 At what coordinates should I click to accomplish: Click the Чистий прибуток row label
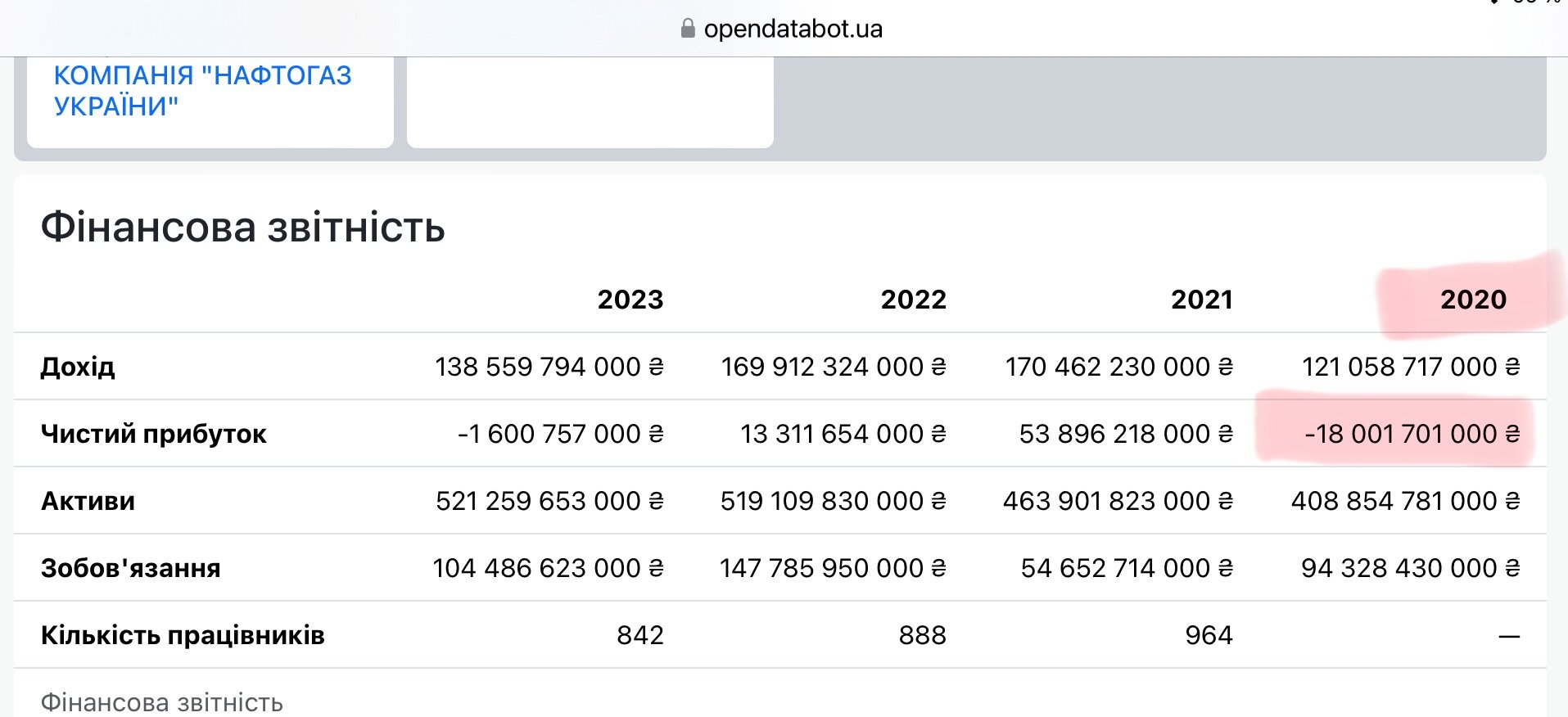click(154, 434)
